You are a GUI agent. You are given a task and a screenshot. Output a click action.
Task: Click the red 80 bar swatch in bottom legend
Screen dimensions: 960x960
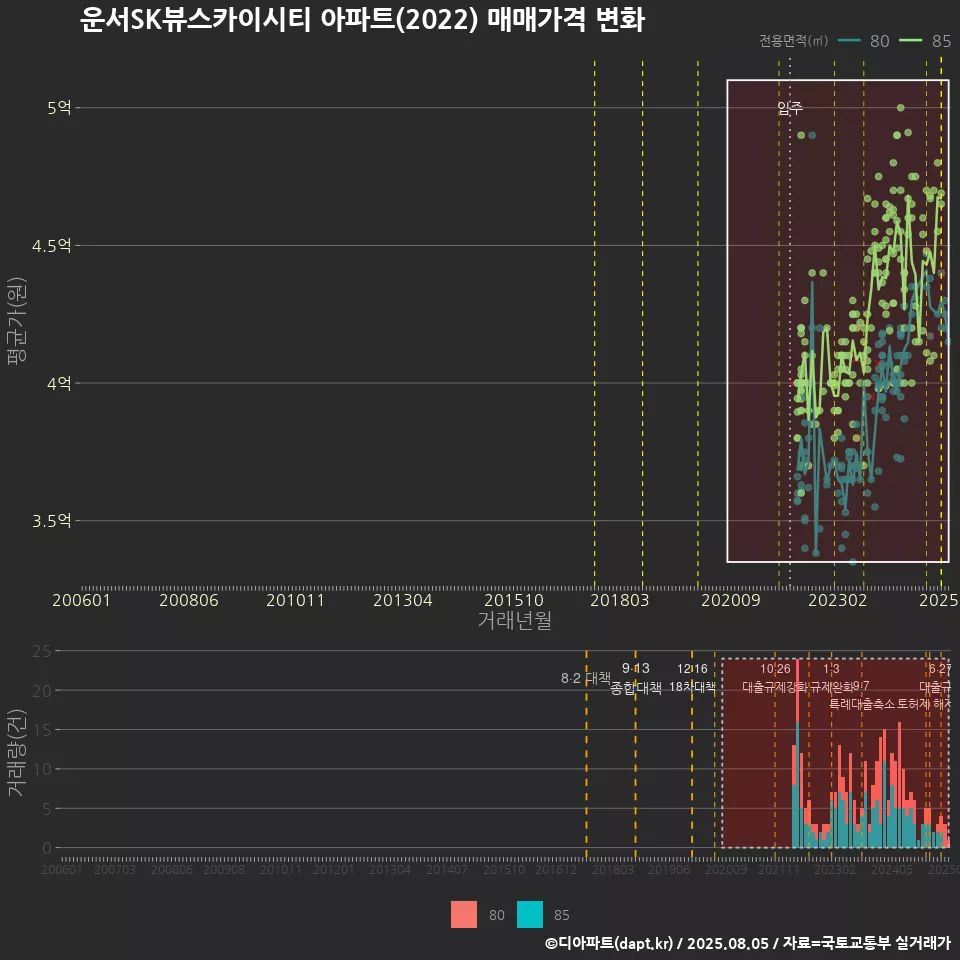(463, 915)
